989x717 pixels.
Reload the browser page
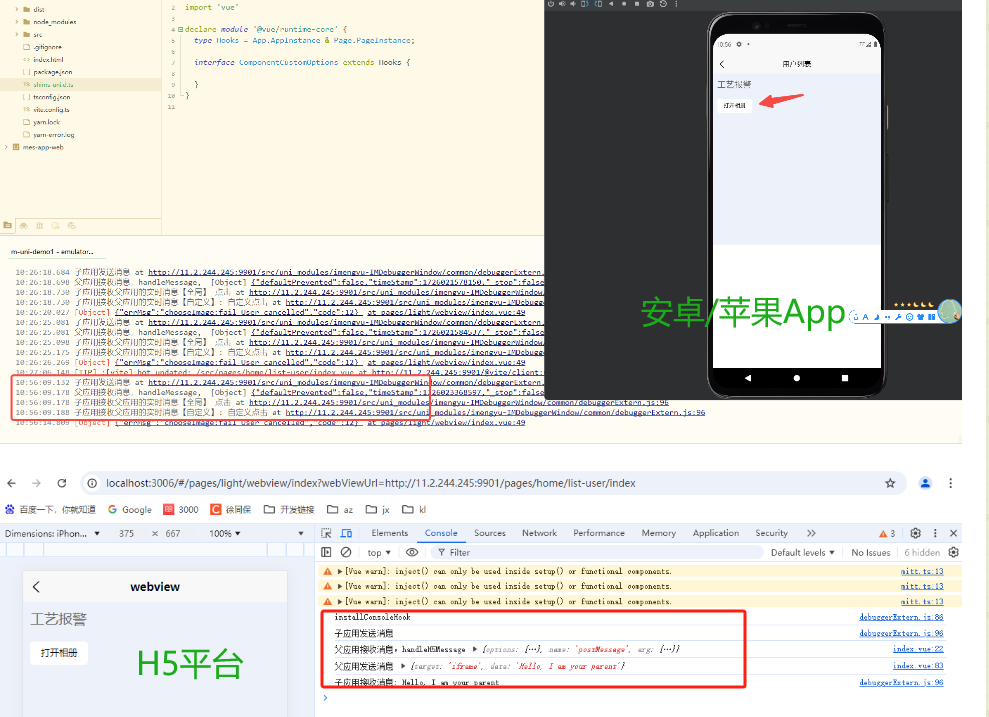pos(62,483)
